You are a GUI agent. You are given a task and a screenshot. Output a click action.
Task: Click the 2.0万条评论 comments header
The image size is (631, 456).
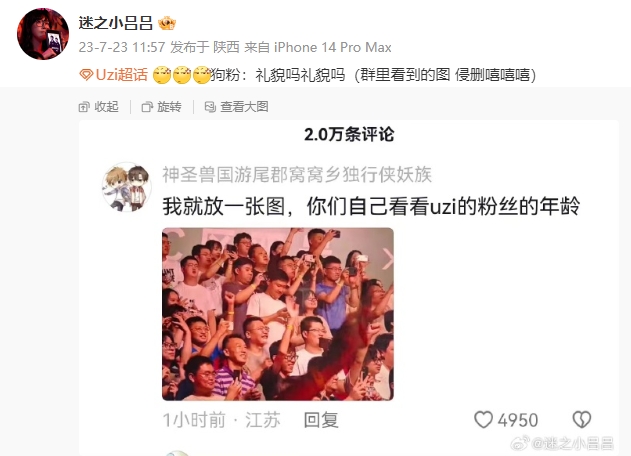point(349,134)
